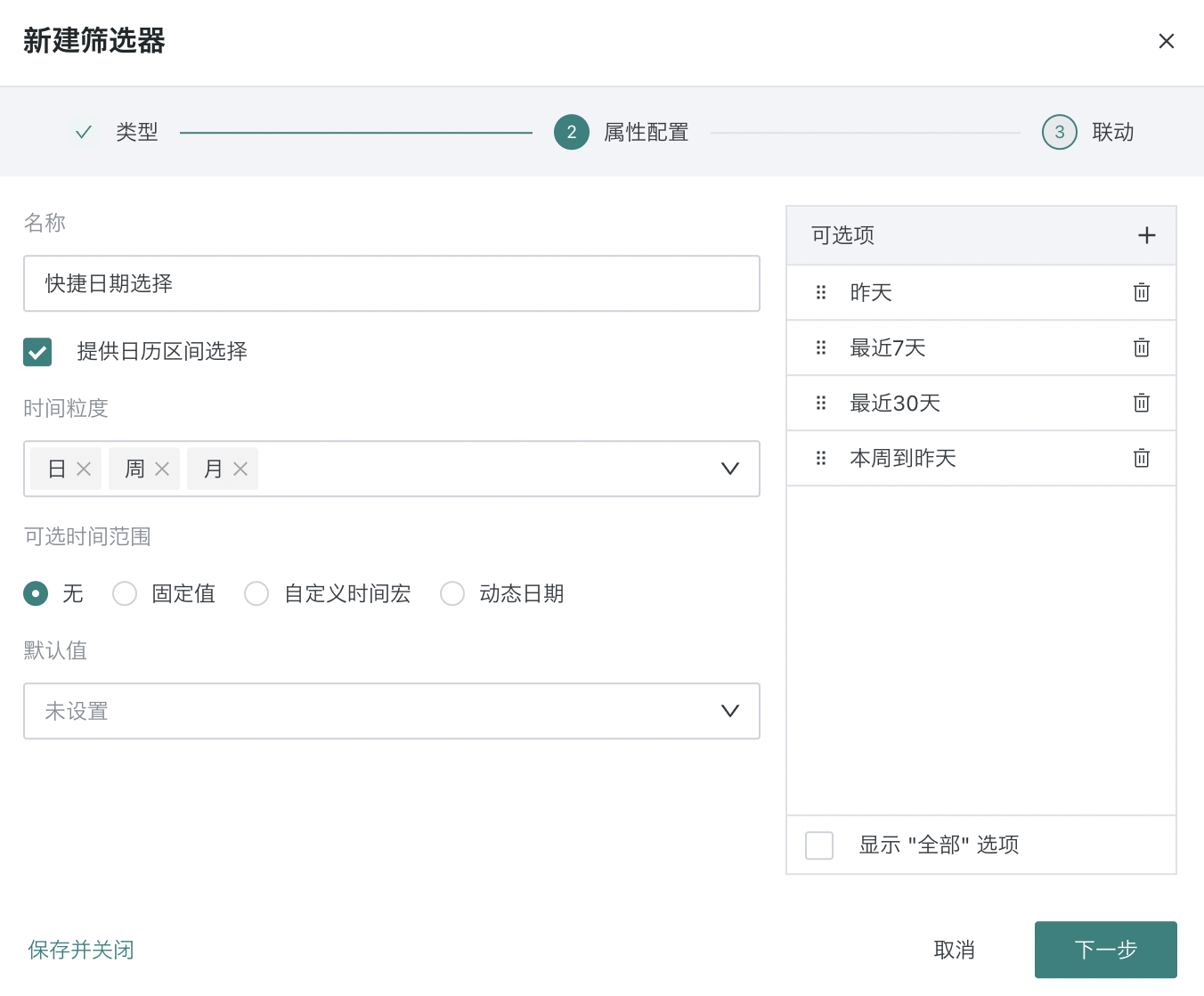Remove the 周 tag from 时间粒度
This screenshot has height=996, width=1204.
162,469
